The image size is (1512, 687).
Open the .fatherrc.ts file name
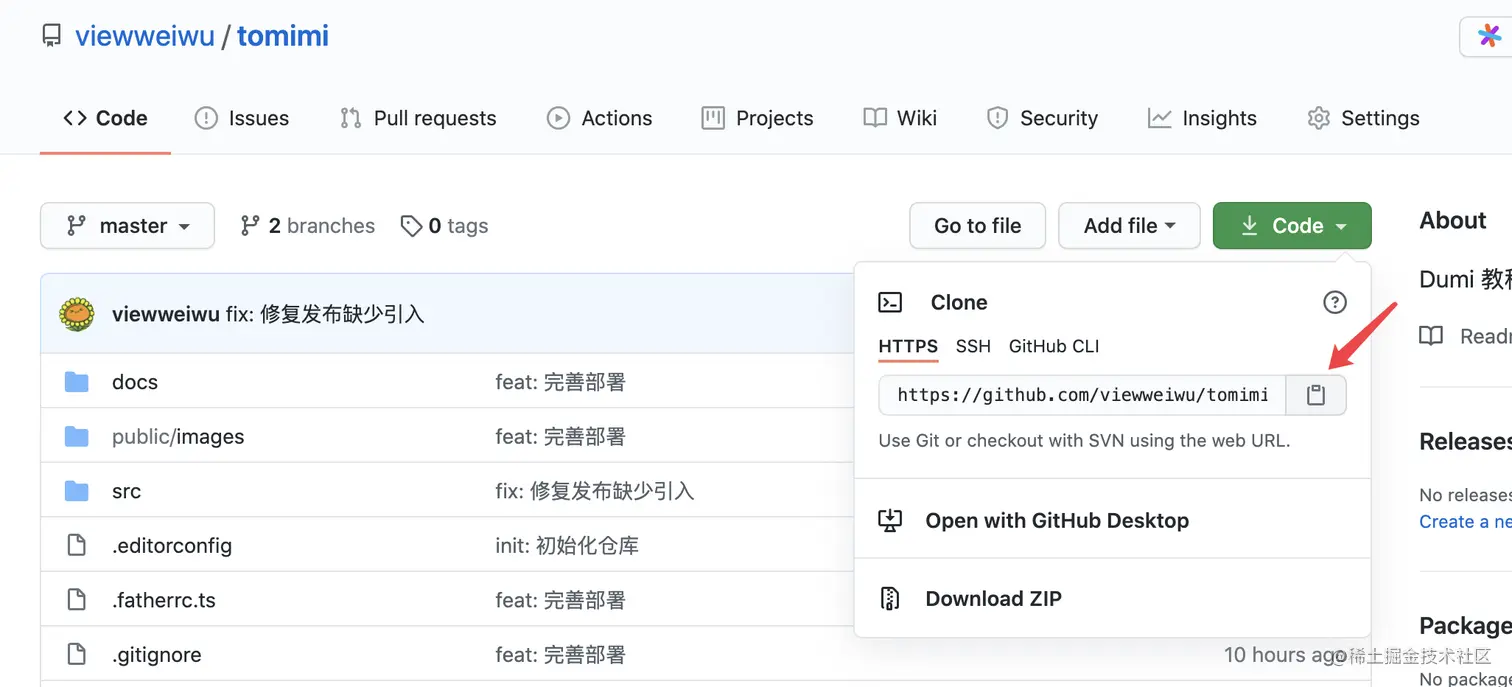pyautogui.click(x=164, y=600)
